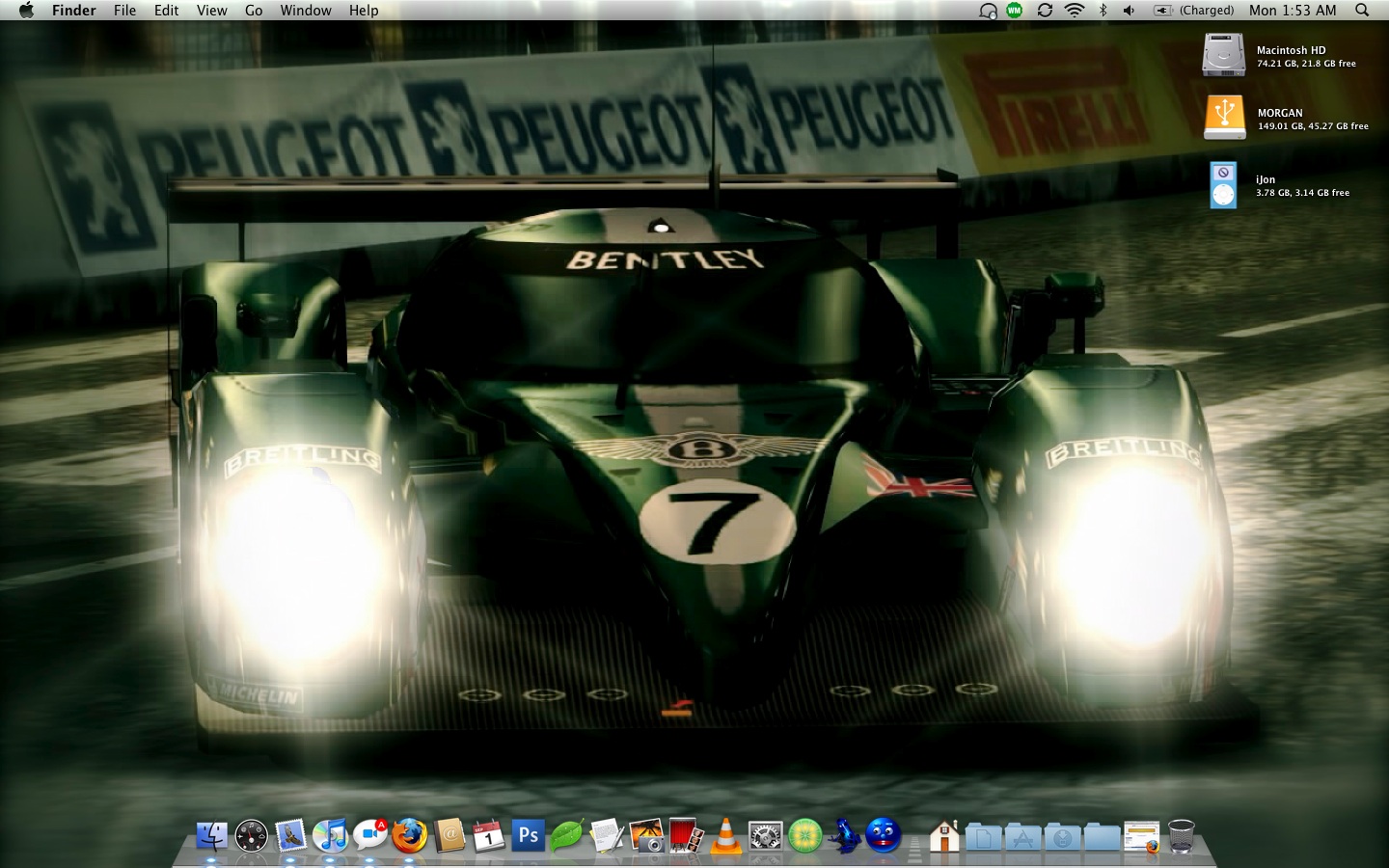1389x868 pixels.
Task: Open iCal calendar icon in dock
Action: pyautogui.click(x=488, y=835)
